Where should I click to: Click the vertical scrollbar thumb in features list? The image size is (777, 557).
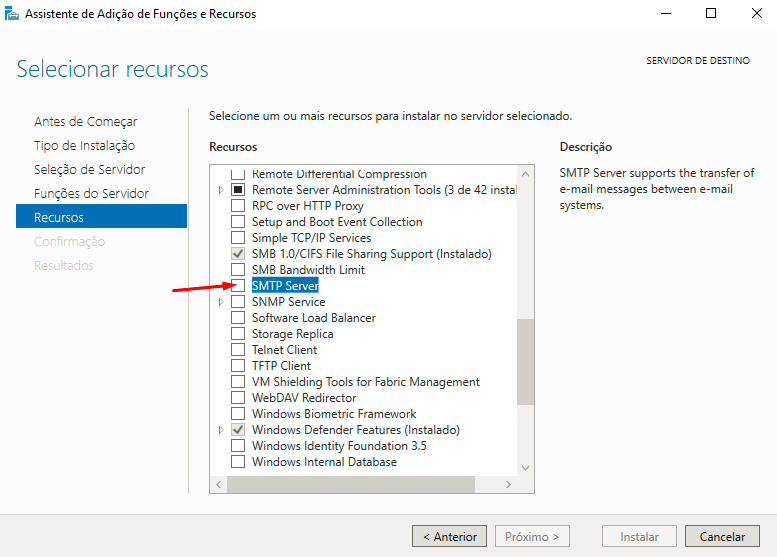(x=525, y=362)
